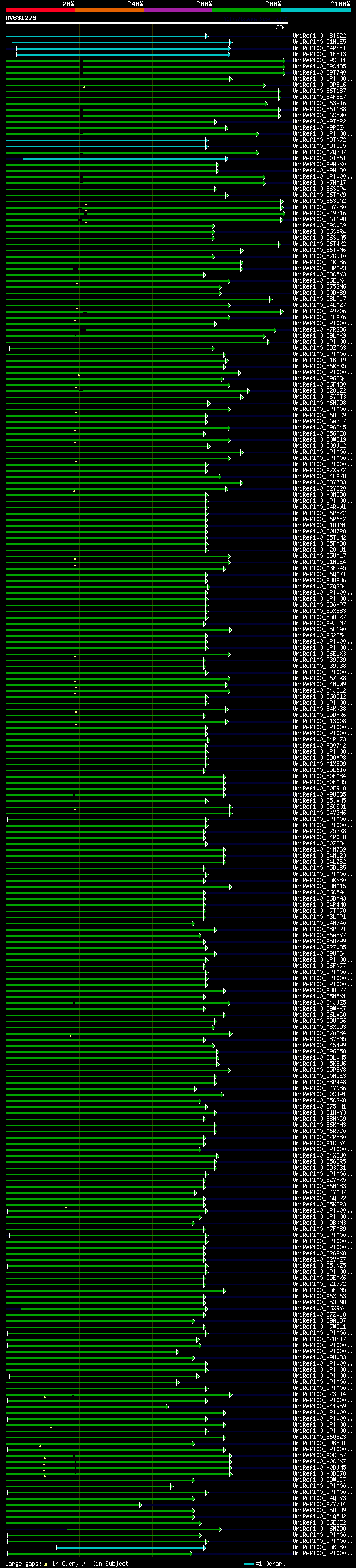Select hit UniRef100_B6SIP4
Image resolution: width=356 pixels, height=1568 pixels.
tap(319, 189)
